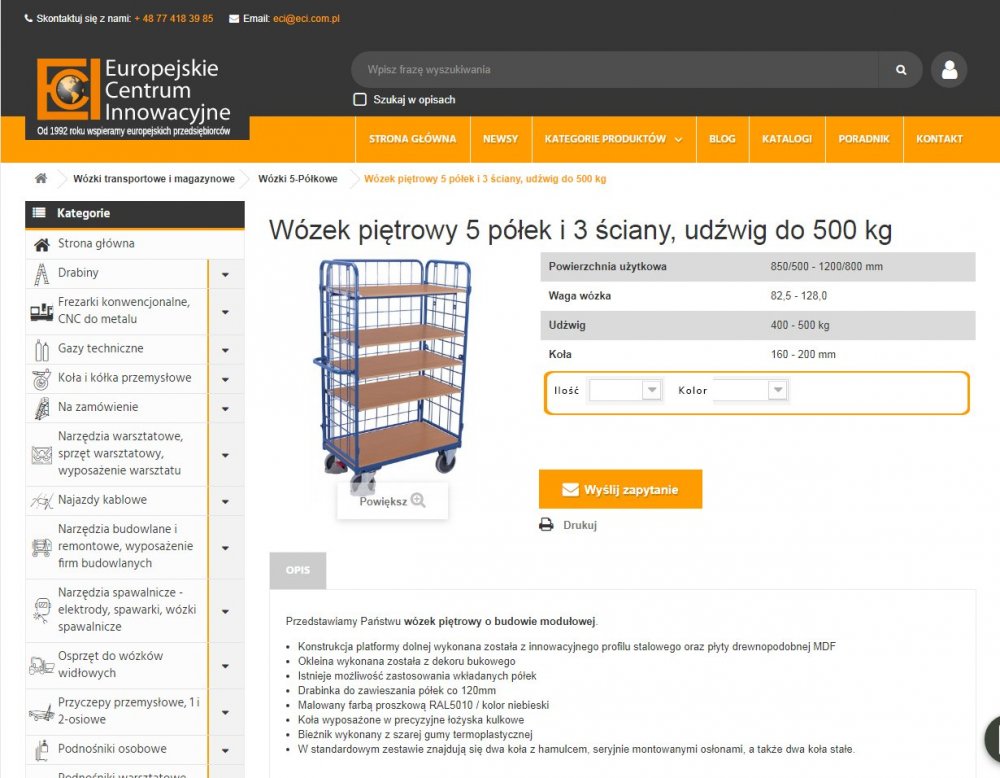Viewport: 1000px width, 778px height.
Task: Open the user account icon
Action: point(949,70)
